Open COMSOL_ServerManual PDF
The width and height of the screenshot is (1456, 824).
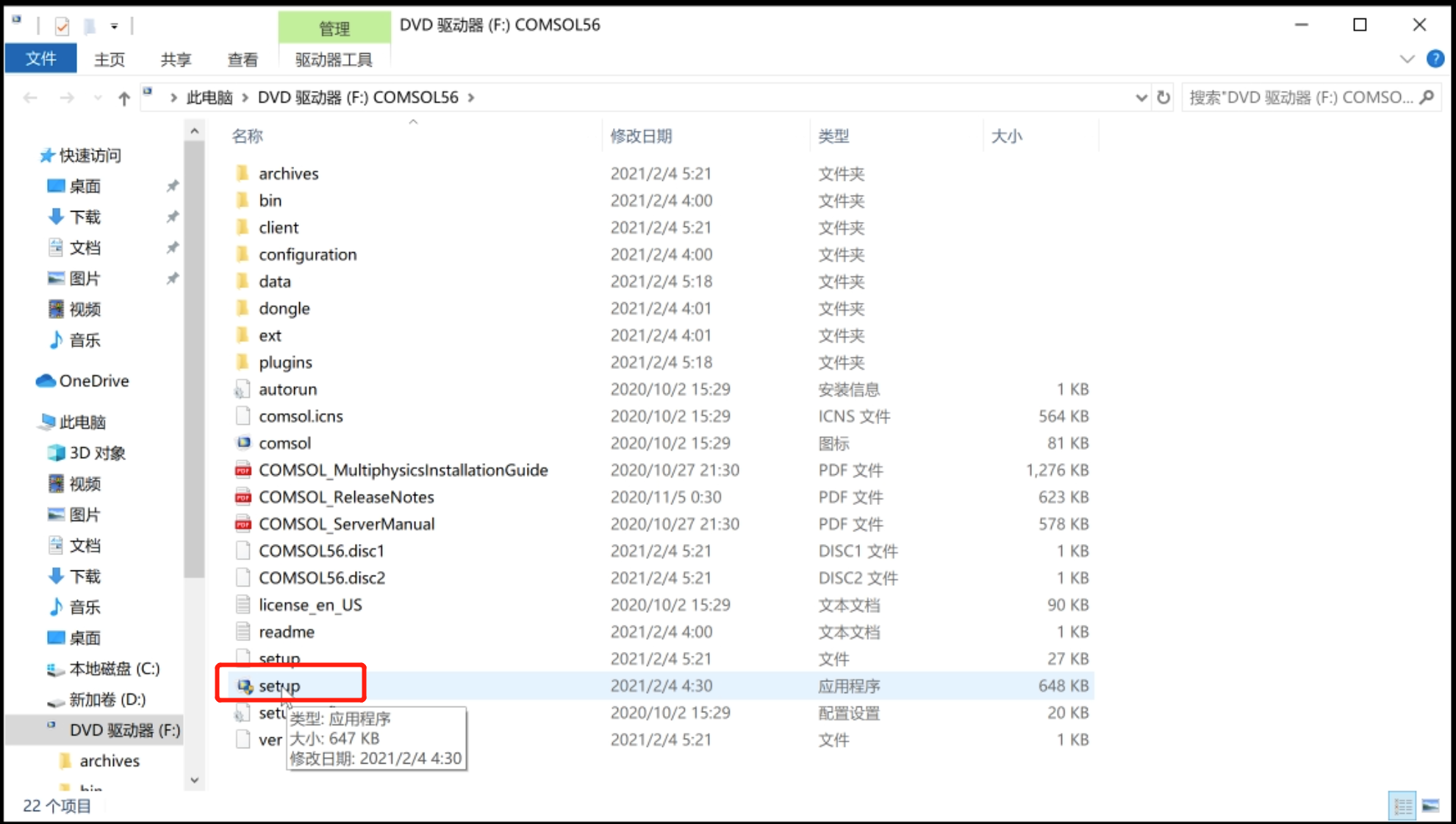click(346, 524)
